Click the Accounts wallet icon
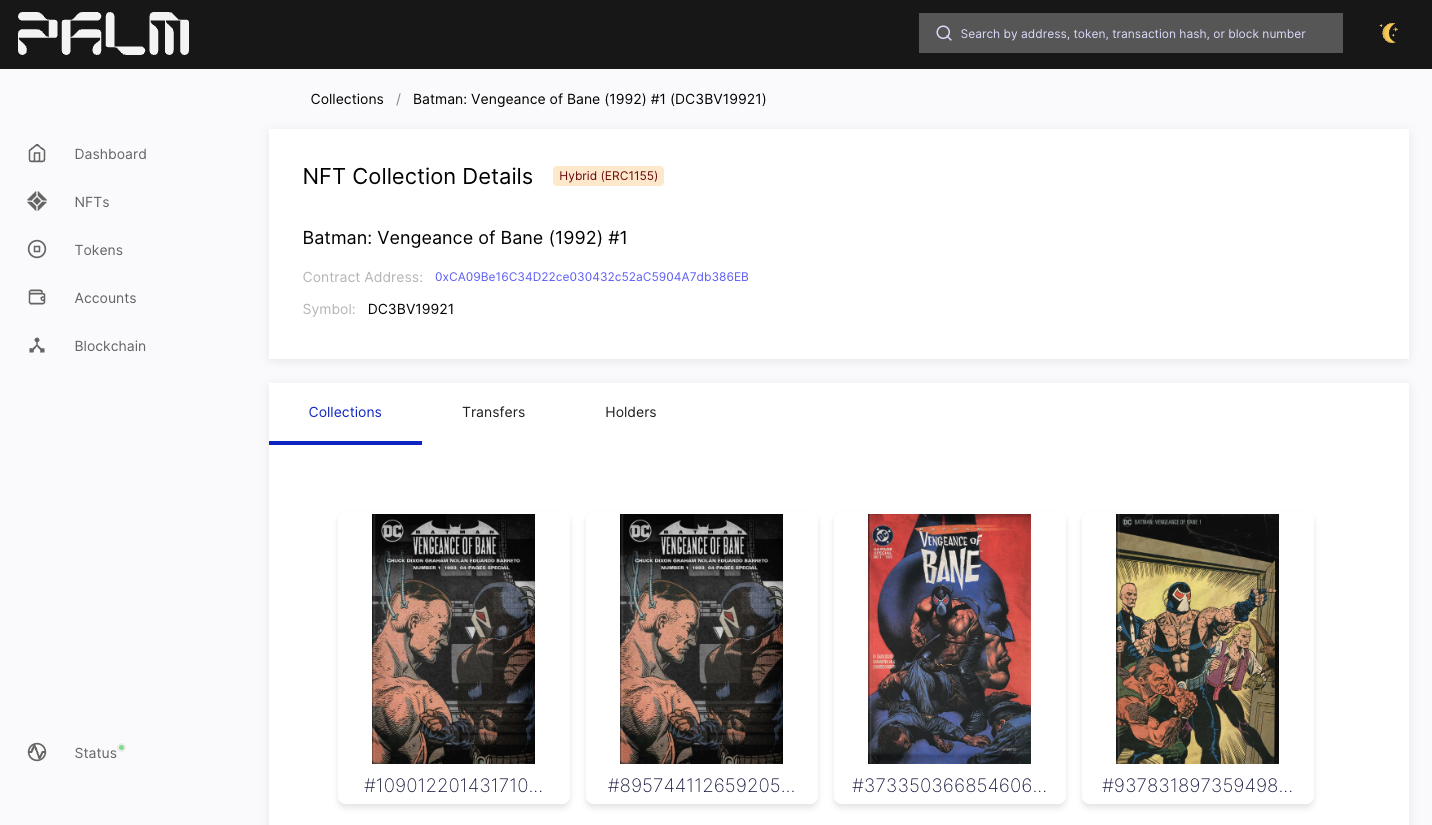Screen dimensions: 1432x825 point(37,297)
